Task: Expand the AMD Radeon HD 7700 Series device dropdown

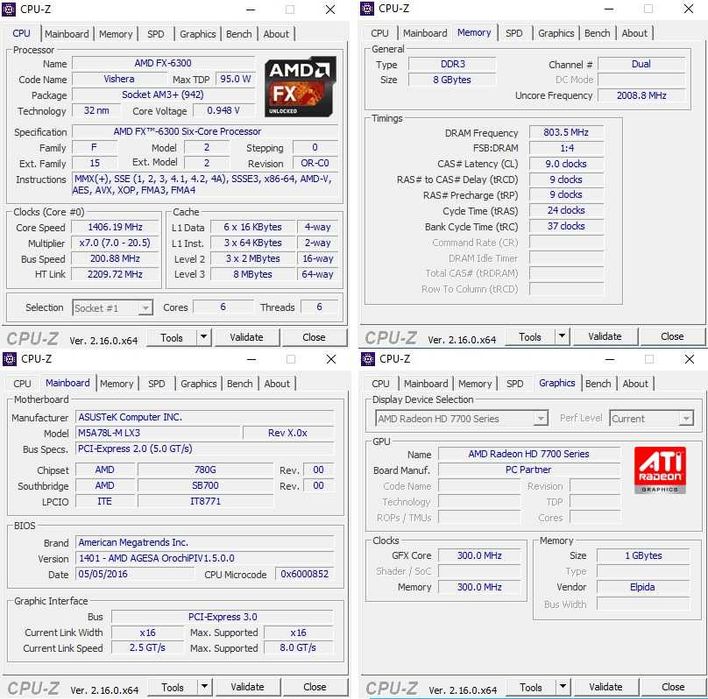Action: 540,419
